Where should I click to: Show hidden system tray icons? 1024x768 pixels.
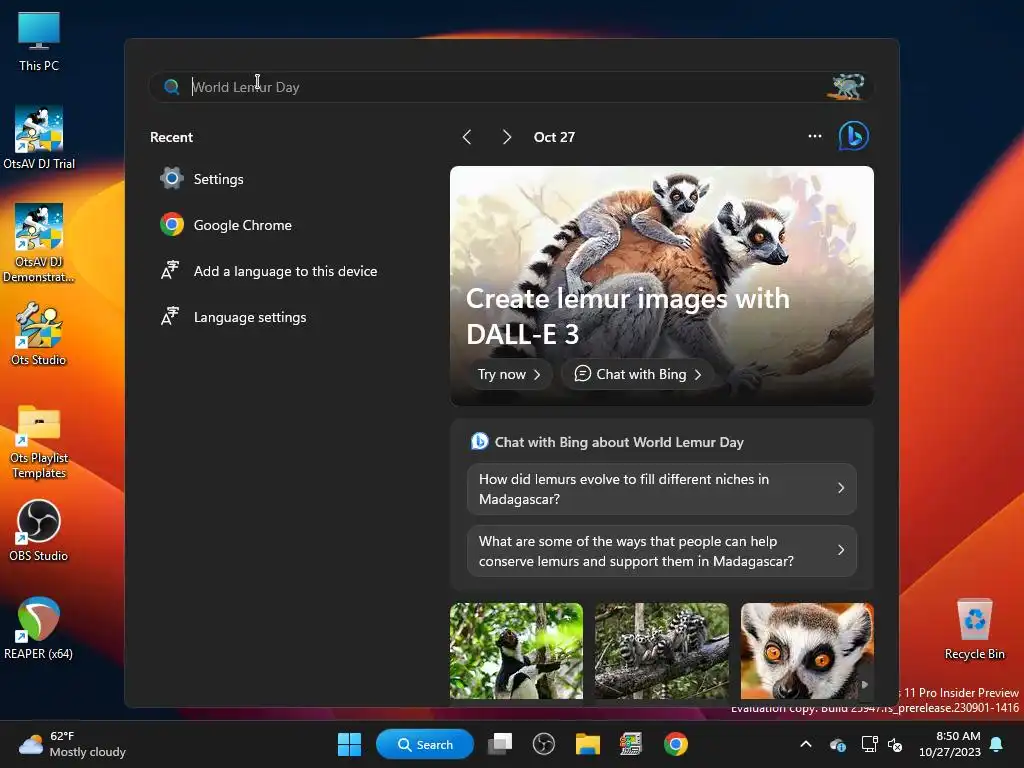(806, 744)
